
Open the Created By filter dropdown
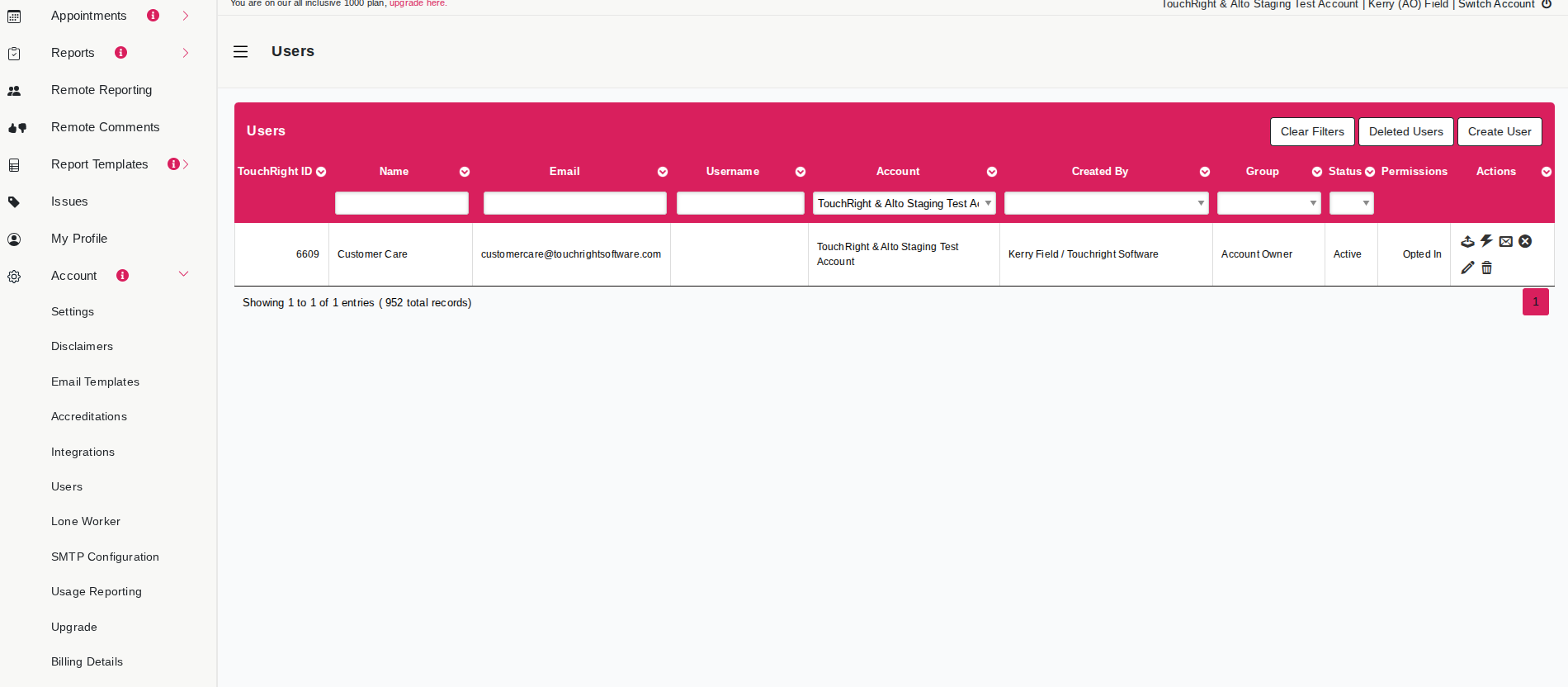(x=1106, y=203)
